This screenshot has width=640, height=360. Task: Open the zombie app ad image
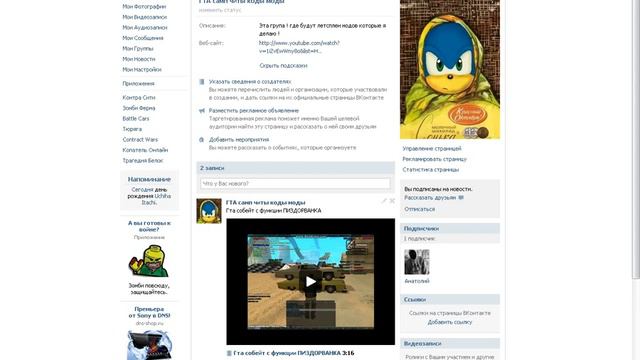coord(149,261)
